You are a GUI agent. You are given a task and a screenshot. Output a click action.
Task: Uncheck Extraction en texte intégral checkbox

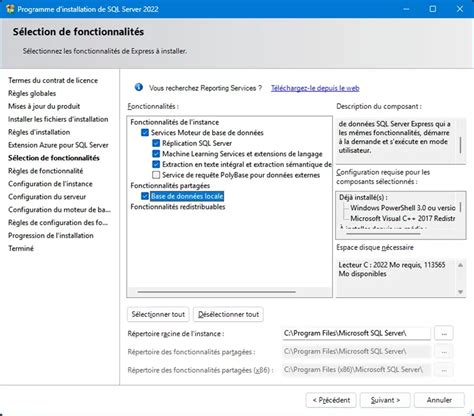[x=156, y=164]
